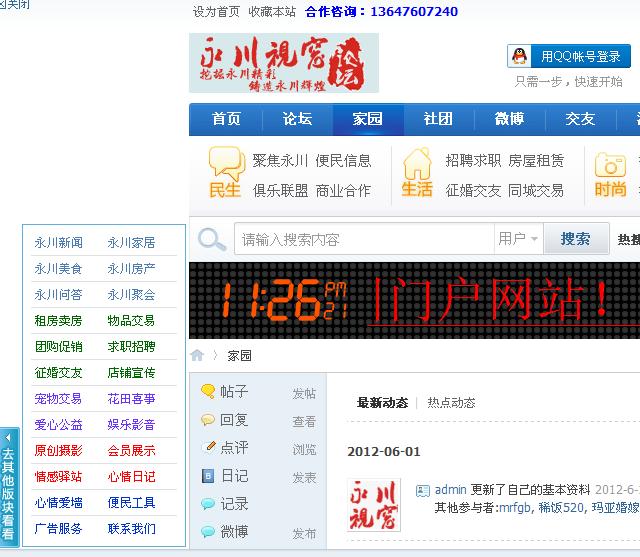
Task: Open 广告服务 in the side panel
Action: 58,529
